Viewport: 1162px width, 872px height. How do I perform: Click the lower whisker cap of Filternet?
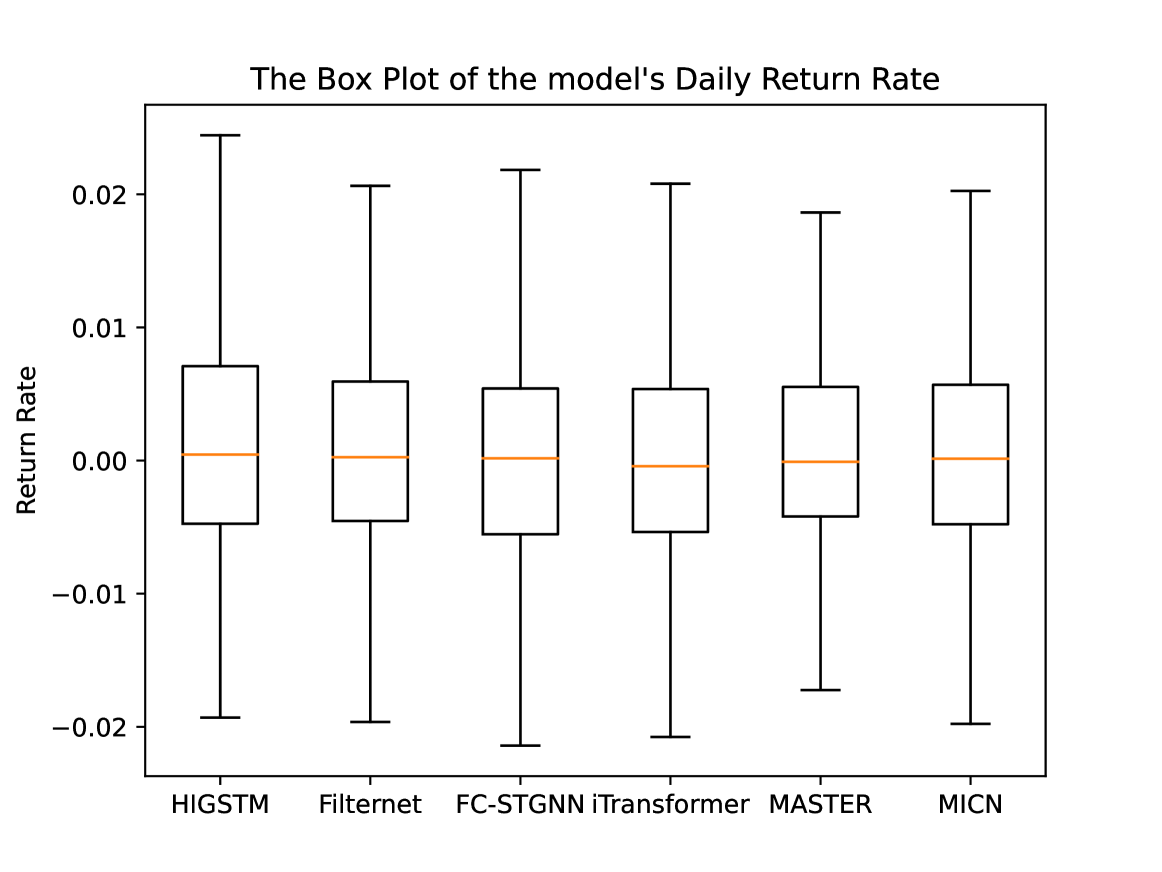coord(370,722)
